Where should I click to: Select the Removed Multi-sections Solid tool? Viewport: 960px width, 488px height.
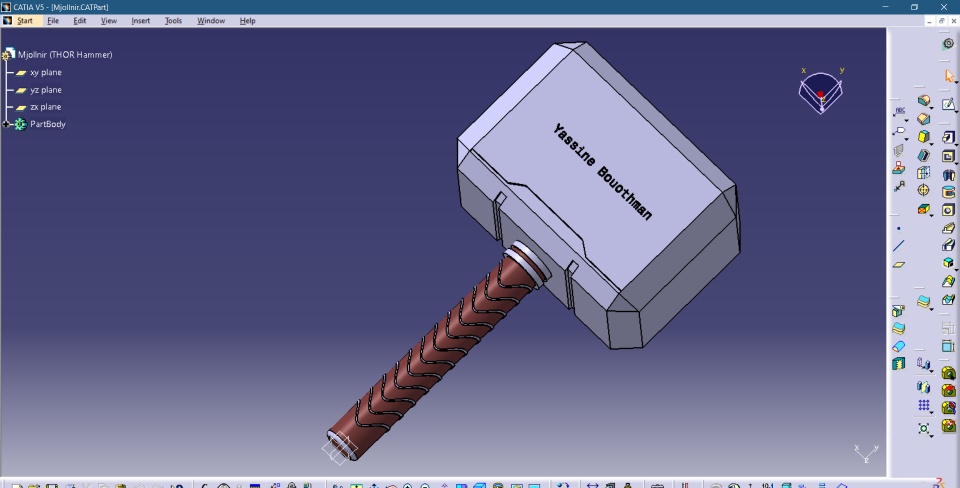(948, 299)
